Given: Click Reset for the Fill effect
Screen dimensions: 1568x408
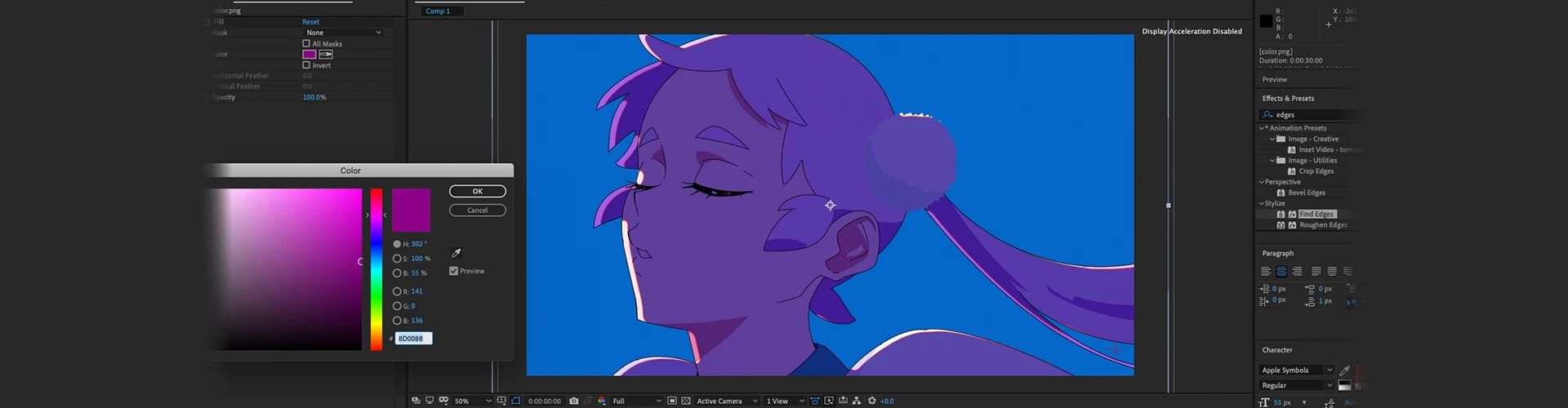Looking at the screenshot, I should (x=311, y=22).
